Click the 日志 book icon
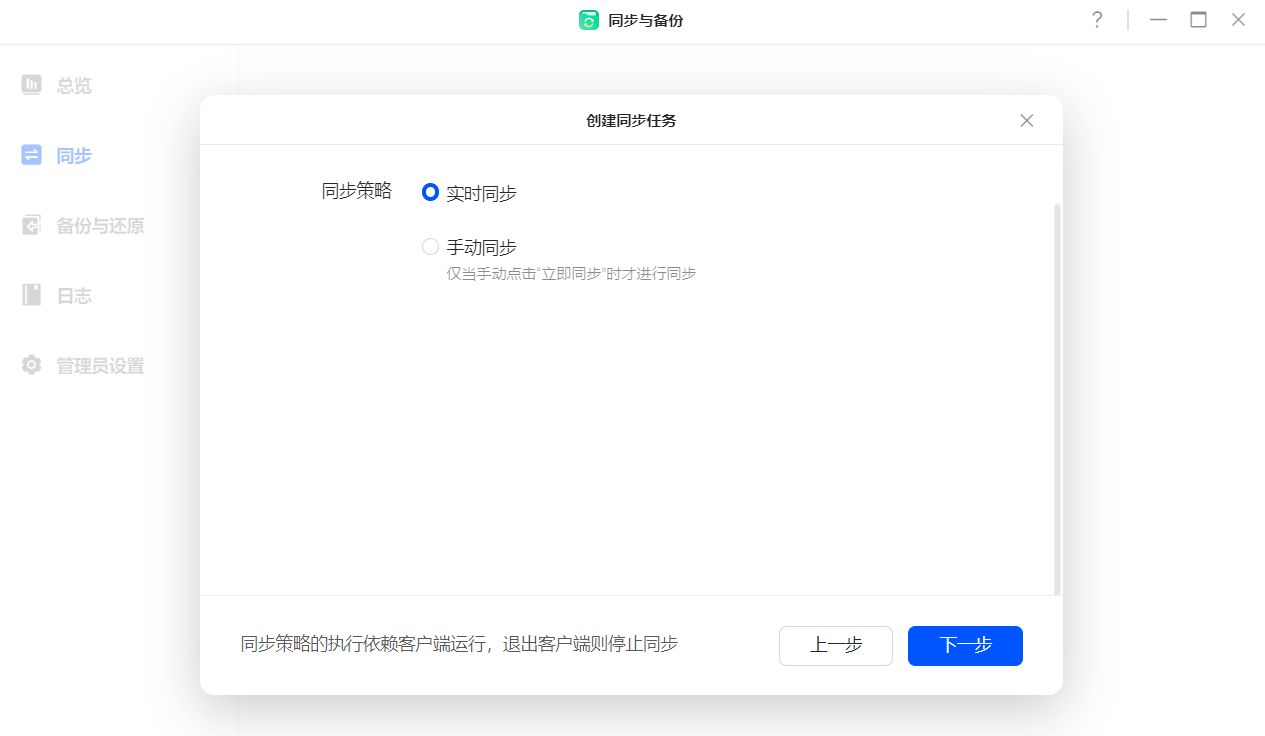 coord(31,294)
